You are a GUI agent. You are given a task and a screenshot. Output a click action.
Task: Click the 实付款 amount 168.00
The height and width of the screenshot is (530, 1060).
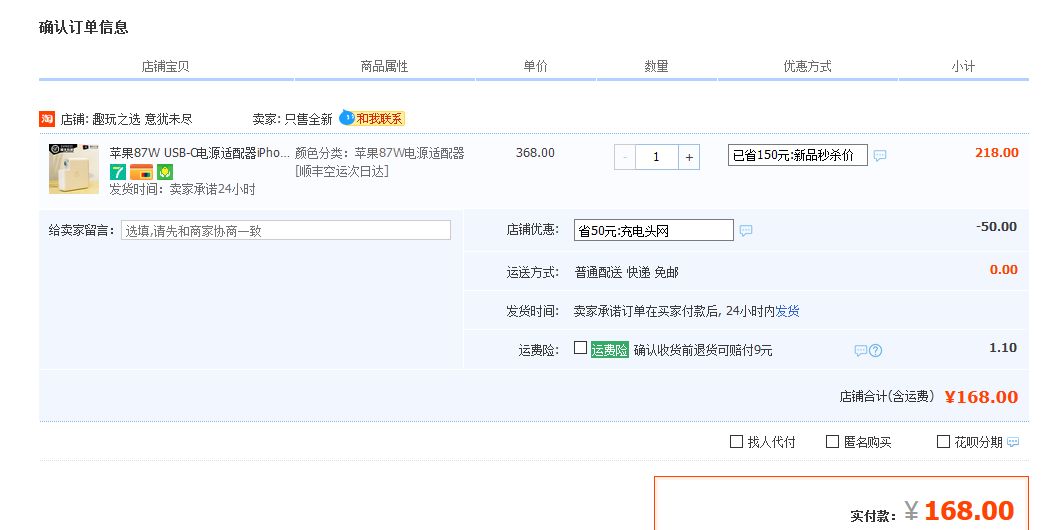[969, 510]
